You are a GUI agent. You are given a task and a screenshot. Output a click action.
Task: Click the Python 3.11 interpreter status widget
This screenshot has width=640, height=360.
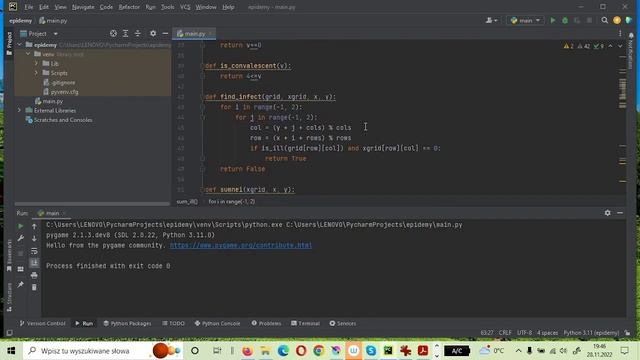(x=591, y=333)
